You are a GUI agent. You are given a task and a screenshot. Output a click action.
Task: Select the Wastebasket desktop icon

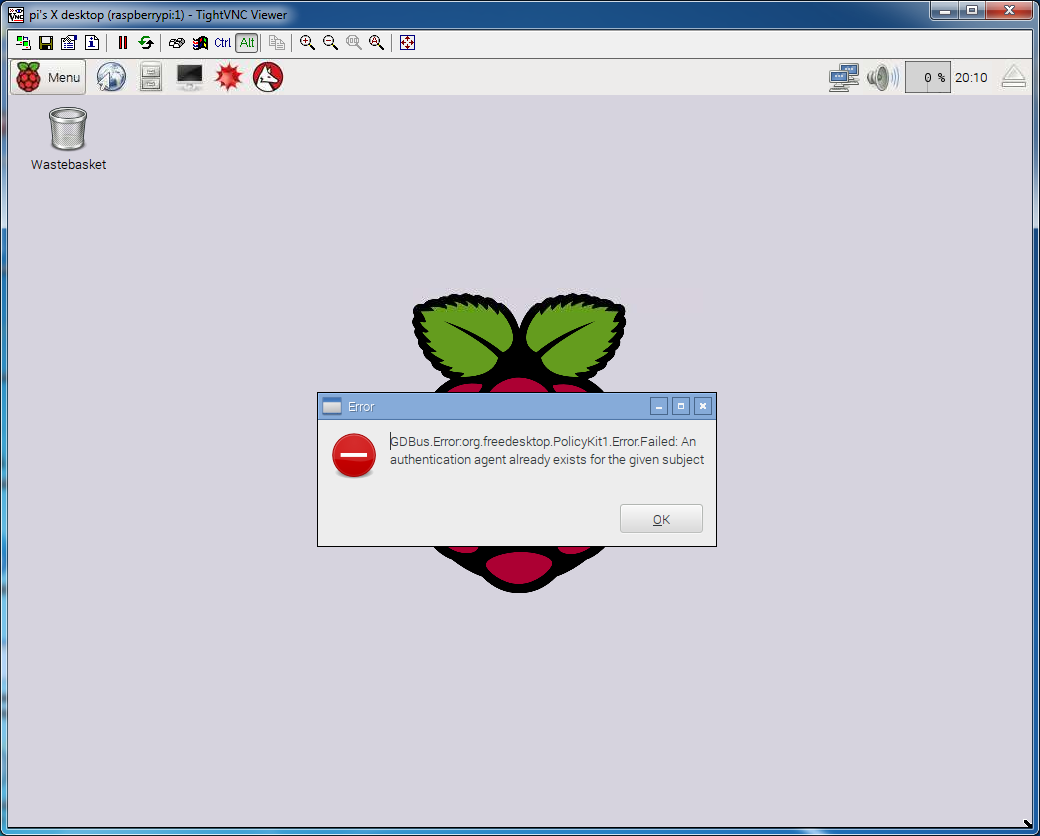(68, 139)
